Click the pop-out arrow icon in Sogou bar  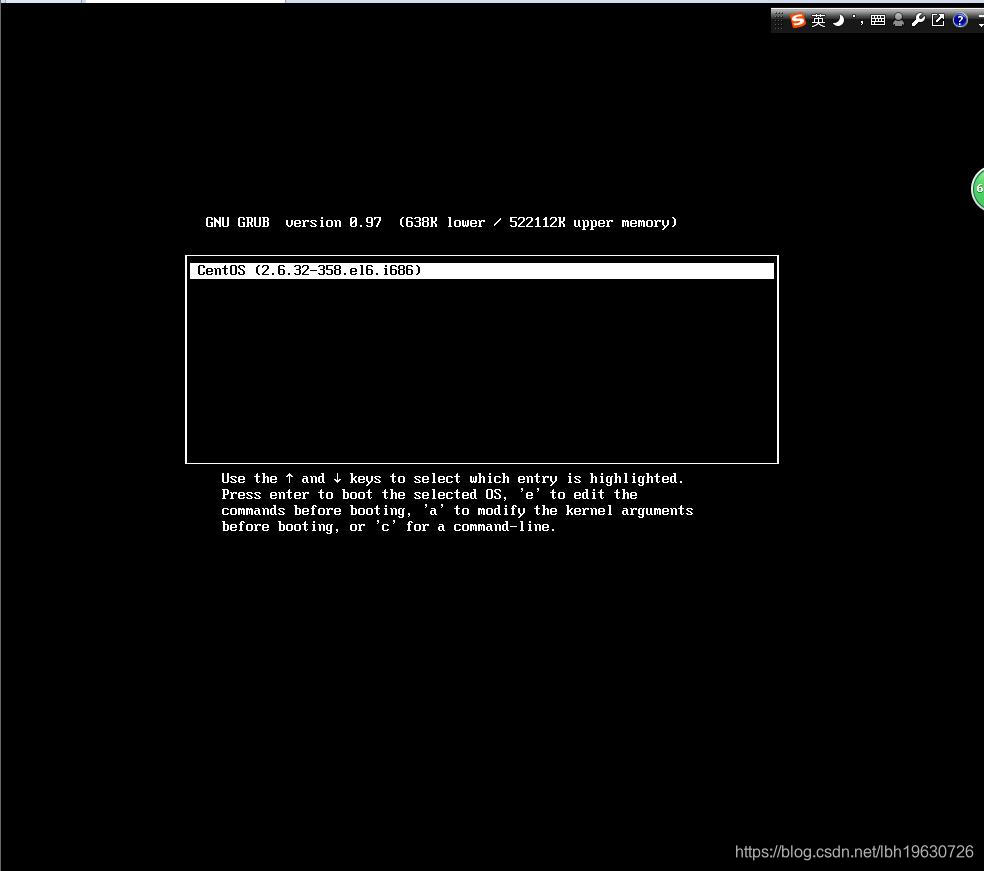click(938, 20)
